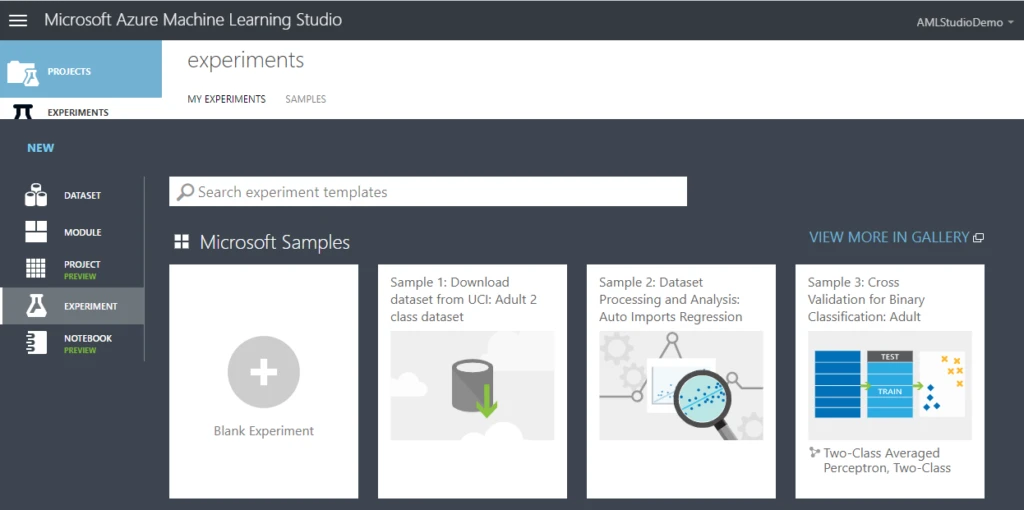Select the Experiment item in New menu
Screen dimensions: 1024x510
click(x=73, y=306)
